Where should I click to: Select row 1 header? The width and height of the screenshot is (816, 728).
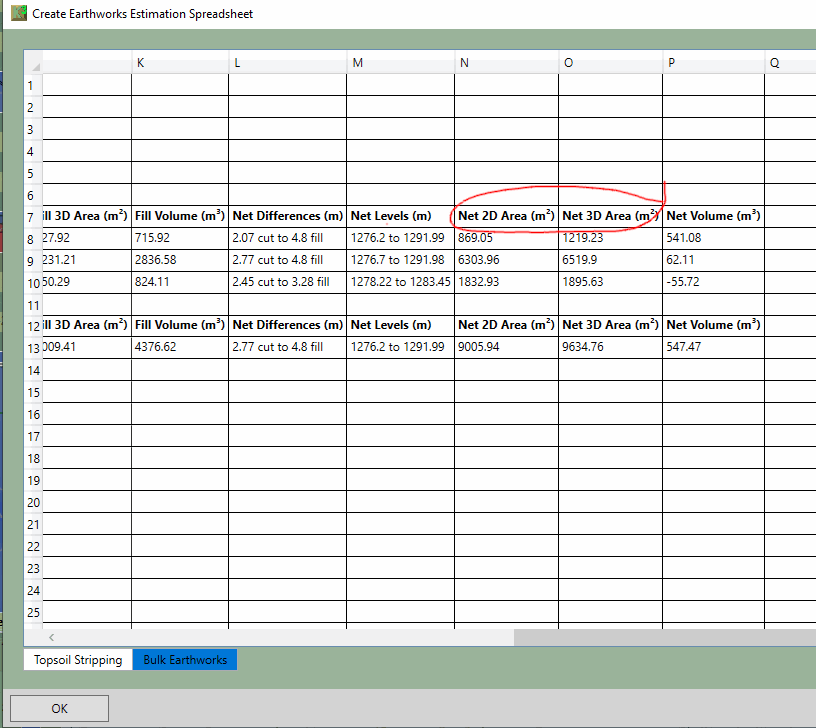tap(33, 85)
